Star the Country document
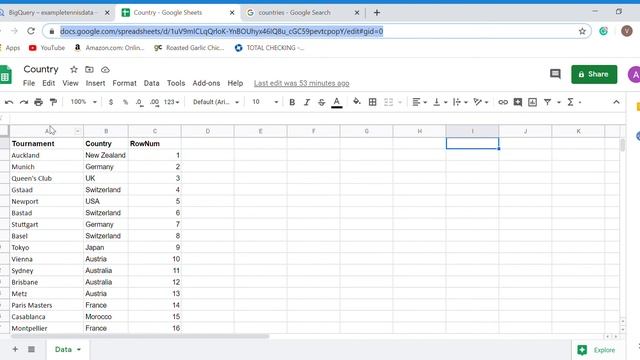Viewport: 640px width, 360px height. (73, 69)
